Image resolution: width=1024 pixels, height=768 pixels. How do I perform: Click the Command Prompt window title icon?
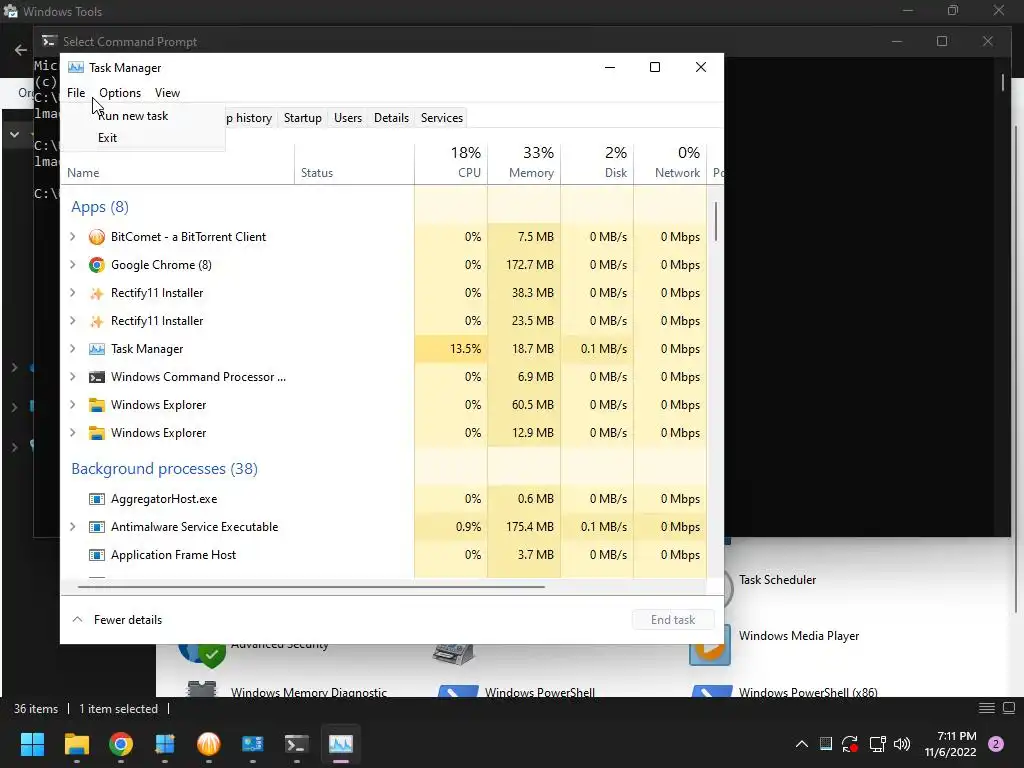[49, 41]
